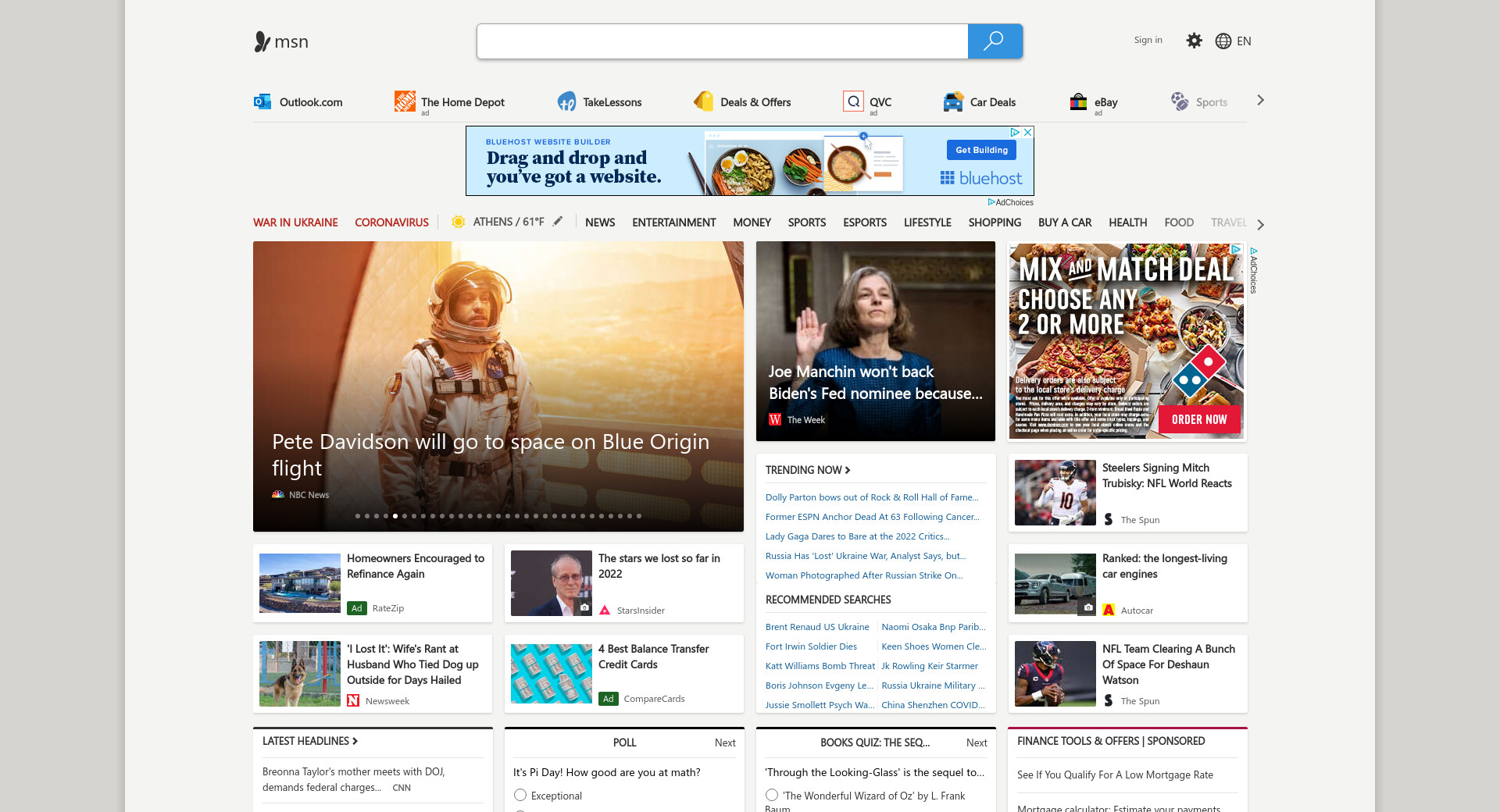Click the pencil icon to edit weather location

point(558,222)
